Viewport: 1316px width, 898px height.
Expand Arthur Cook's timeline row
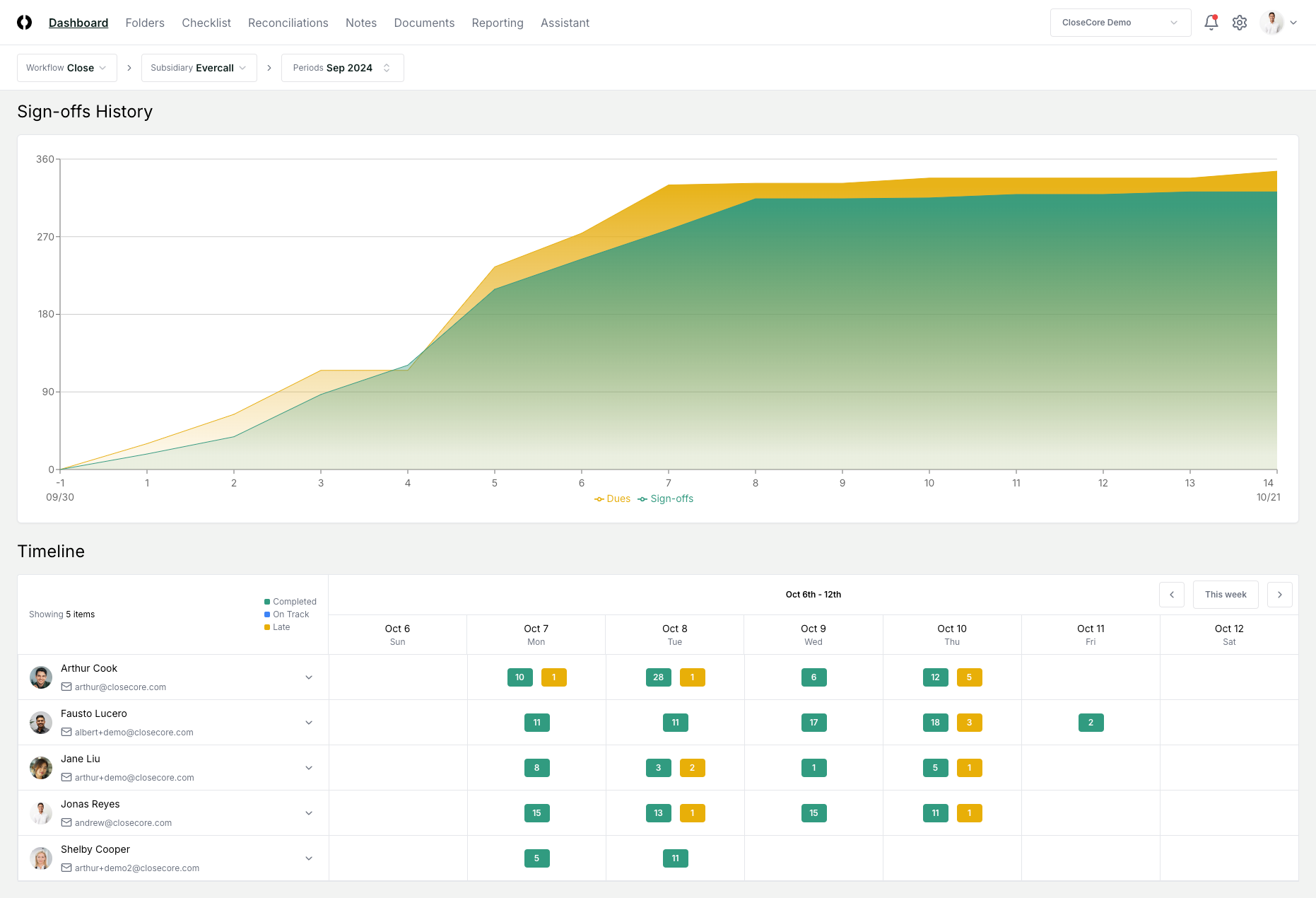point(309,677)
